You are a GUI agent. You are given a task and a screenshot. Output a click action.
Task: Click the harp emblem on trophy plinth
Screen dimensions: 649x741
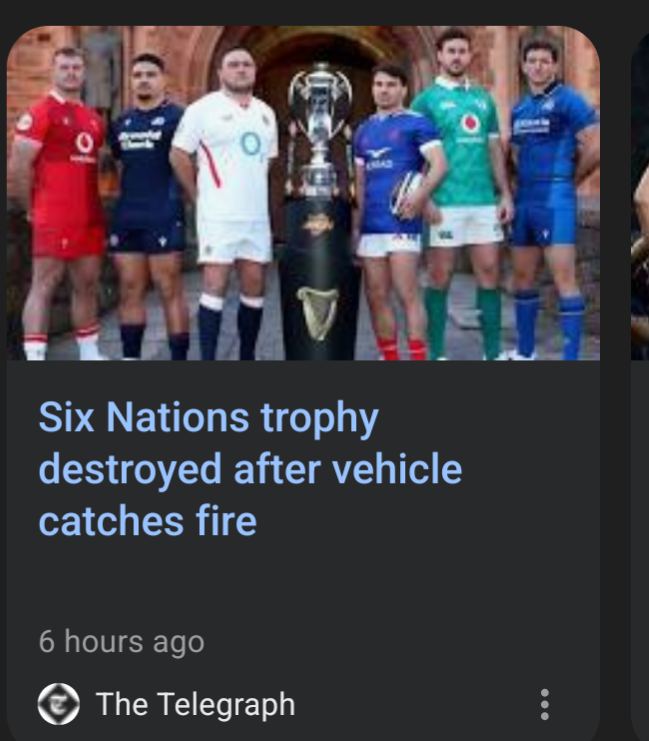tap(317, 313)
